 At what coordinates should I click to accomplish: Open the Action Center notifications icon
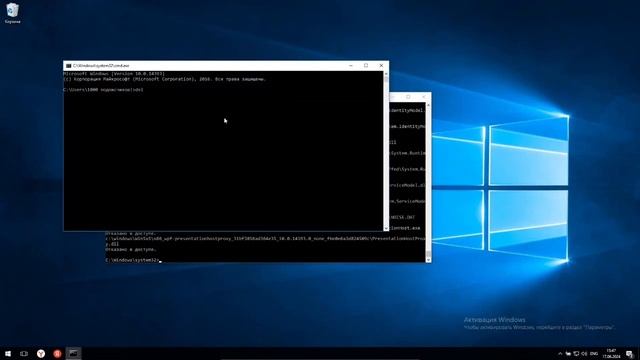(630, 353)
